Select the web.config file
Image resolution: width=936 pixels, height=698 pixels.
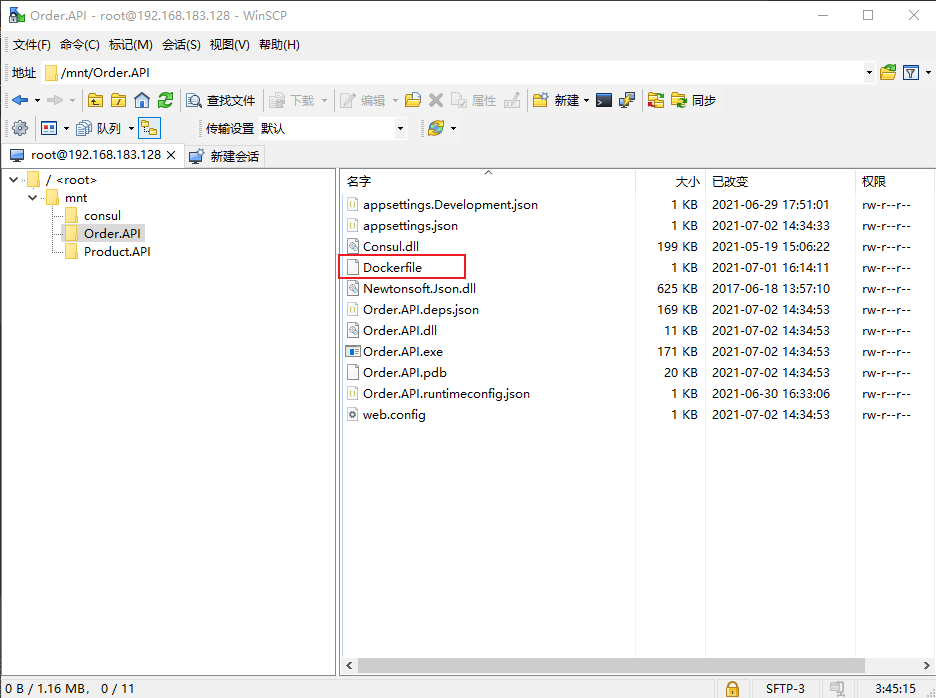pos(394,414)
